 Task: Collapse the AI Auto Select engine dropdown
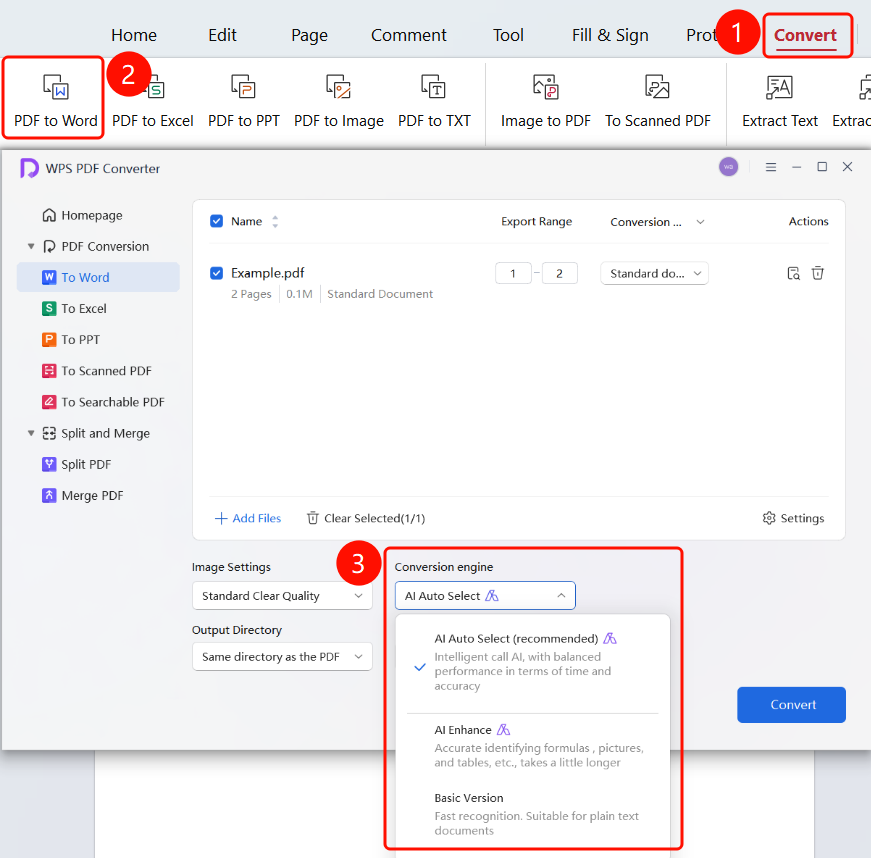(x=485, y=596)
